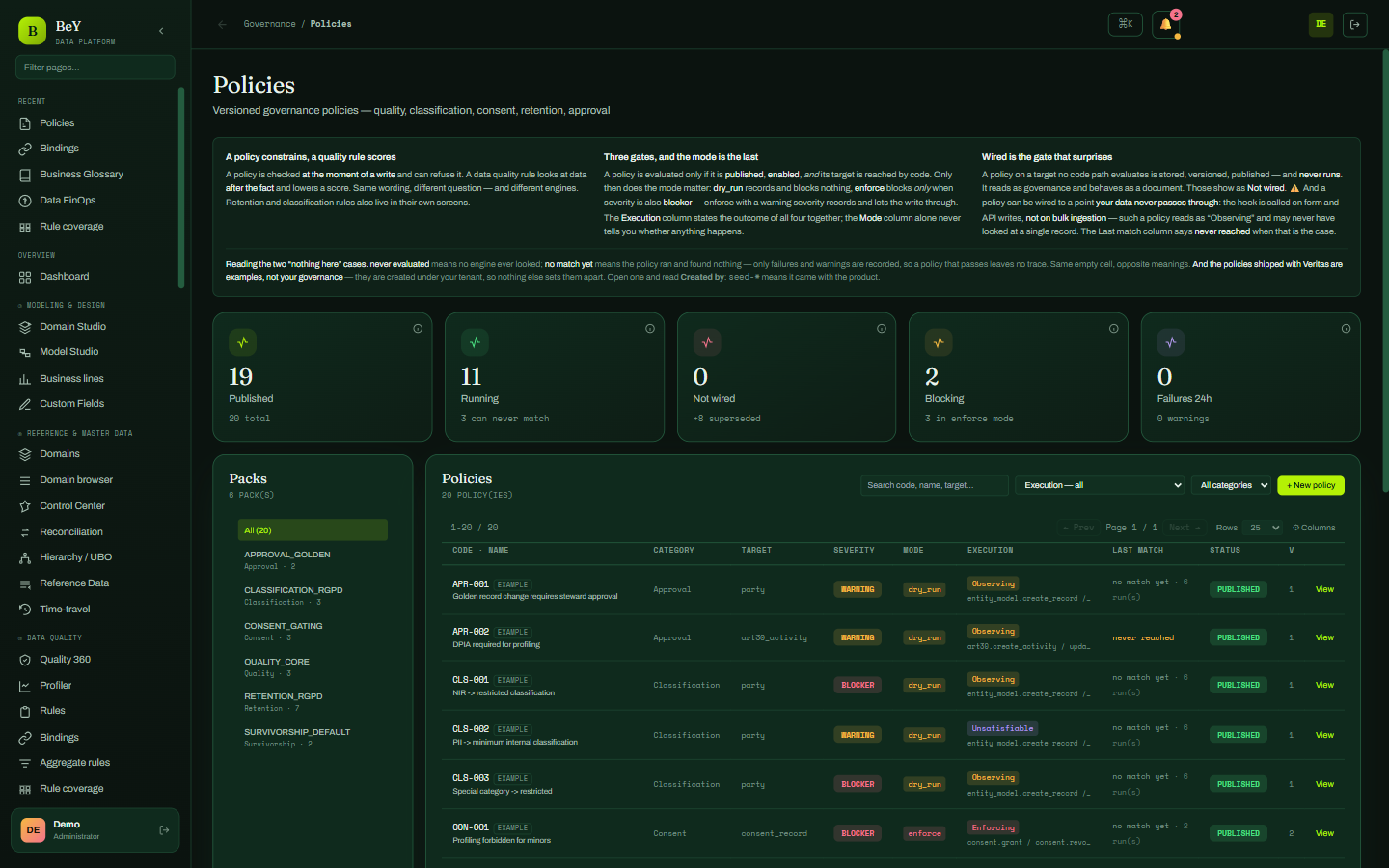Image resolution: width=1389 pixels, height=868 pixels.
Task: Sort by the LAST MATCH column header
Action: point(1137,551)
